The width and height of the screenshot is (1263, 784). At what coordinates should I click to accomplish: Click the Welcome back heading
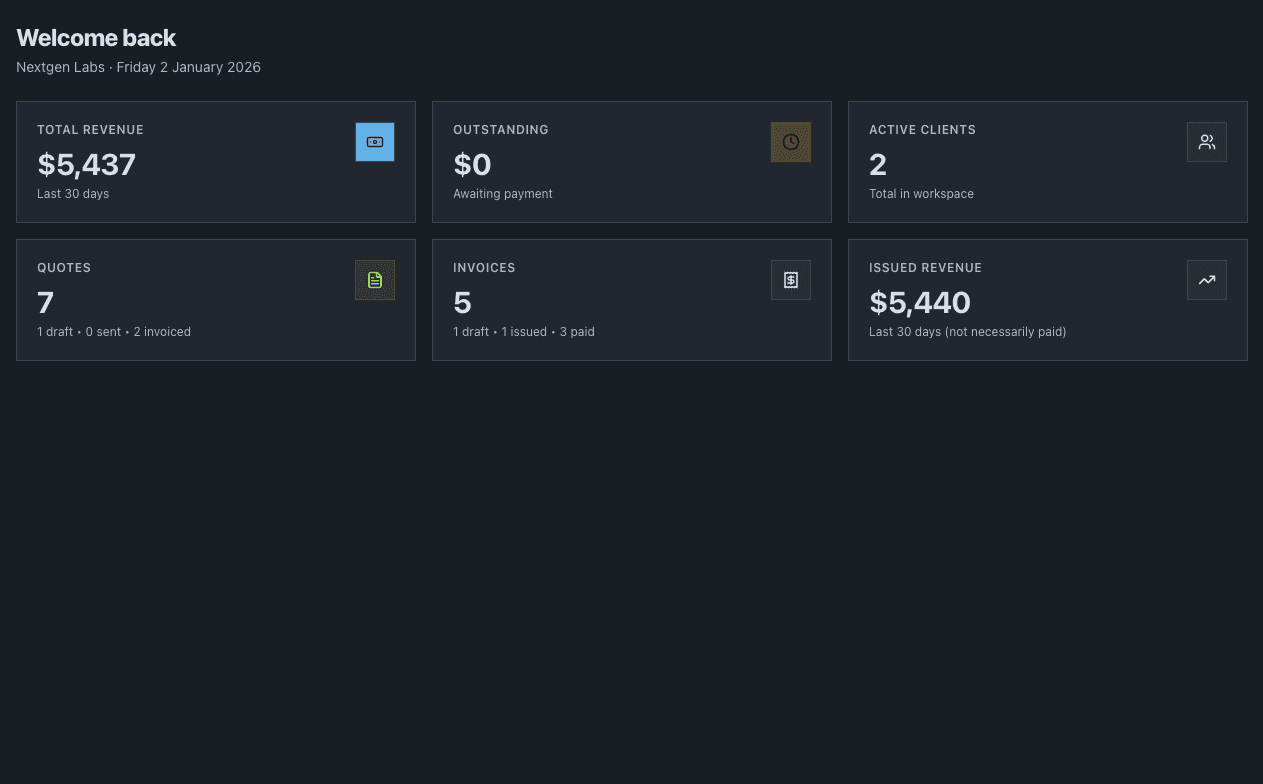[x=96, y=38]
